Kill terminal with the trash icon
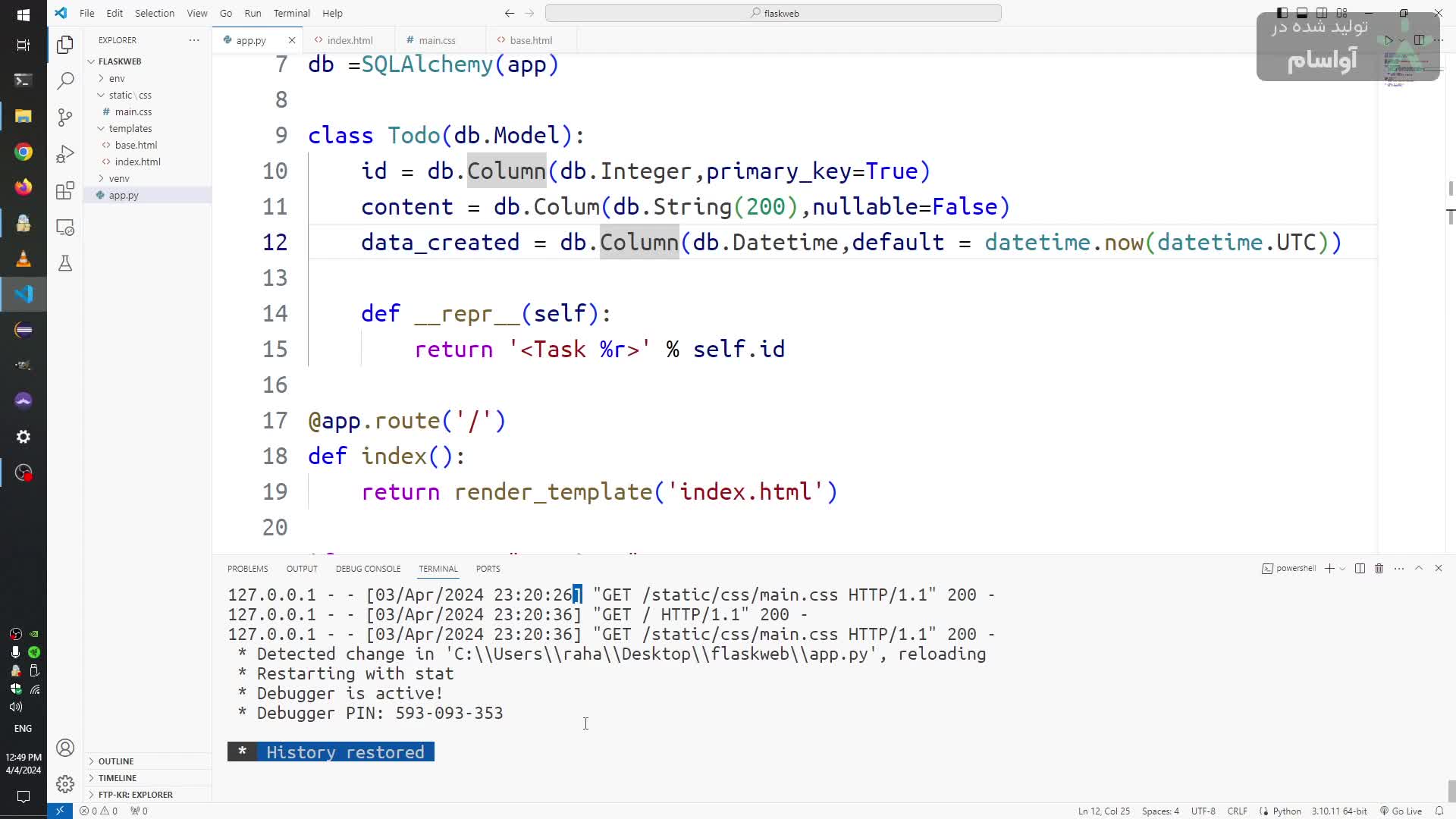This screenshot has height=819, width=1456. tap(1379, 569)
